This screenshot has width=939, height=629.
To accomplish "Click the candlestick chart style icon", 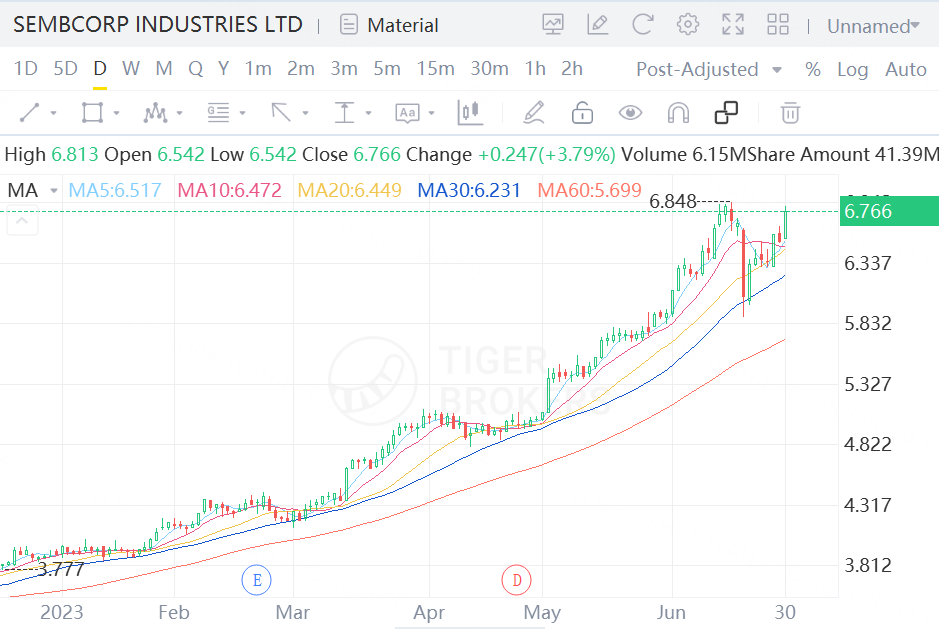I will pos(470,113).
